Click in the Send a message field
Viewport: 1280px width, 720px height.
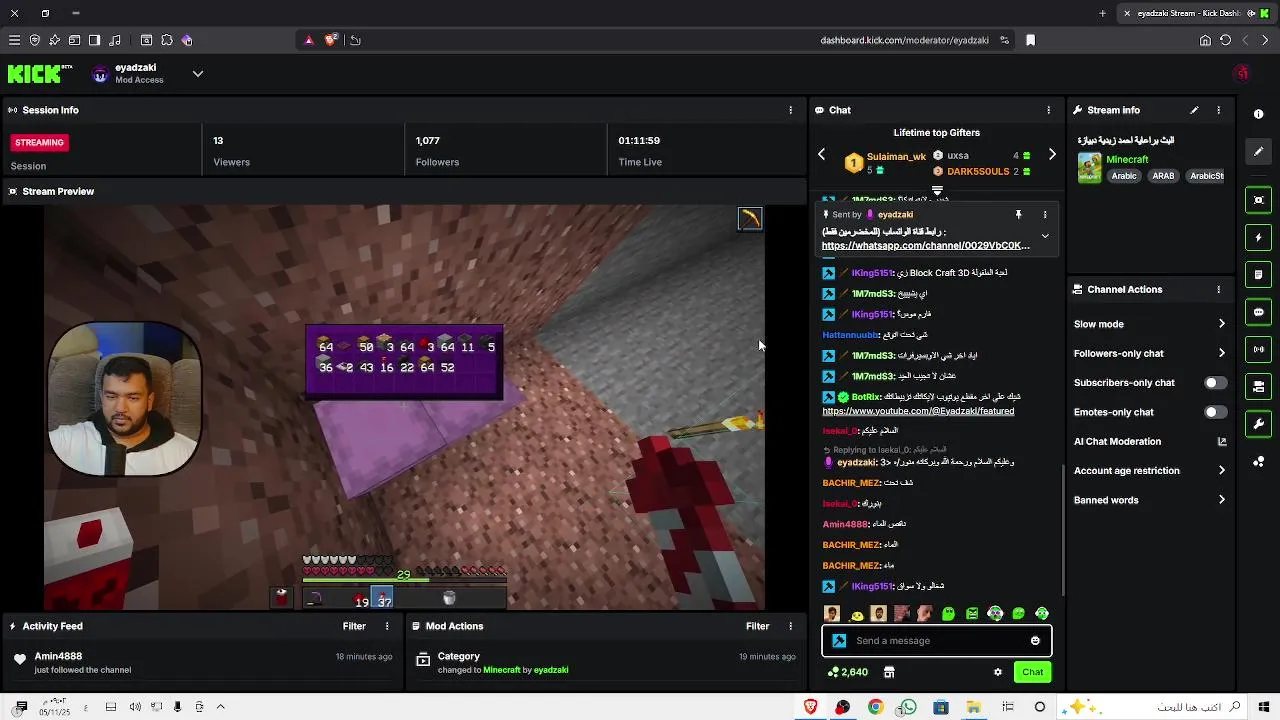coord(936,641)
